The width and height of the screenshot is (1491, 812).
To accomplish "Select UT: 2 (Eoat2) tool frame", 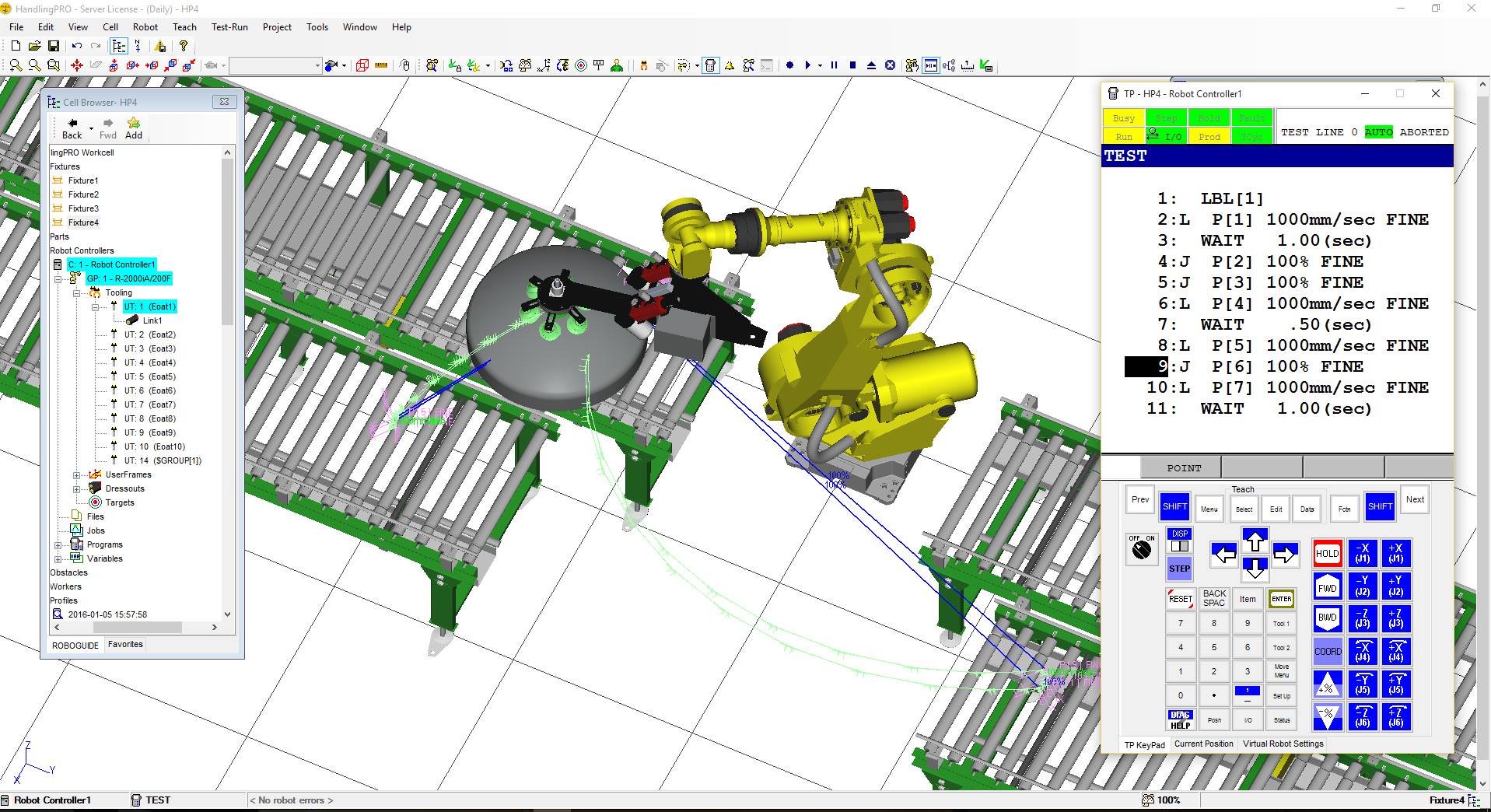I will tap(149, 335).
